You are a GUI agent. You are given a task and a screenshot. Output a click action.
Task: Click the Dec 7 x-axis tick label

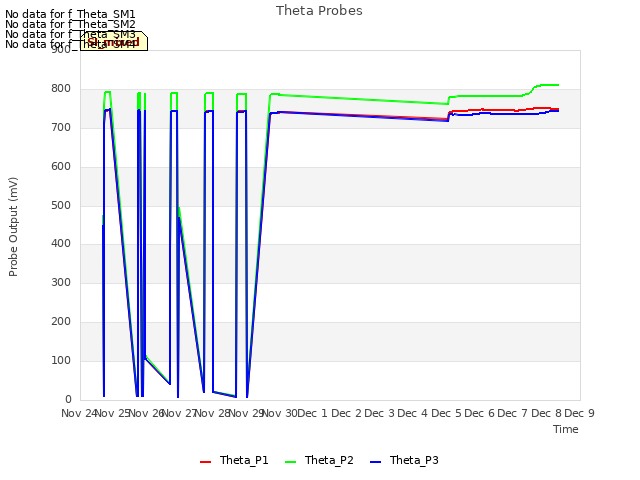[x=513, y=413]
